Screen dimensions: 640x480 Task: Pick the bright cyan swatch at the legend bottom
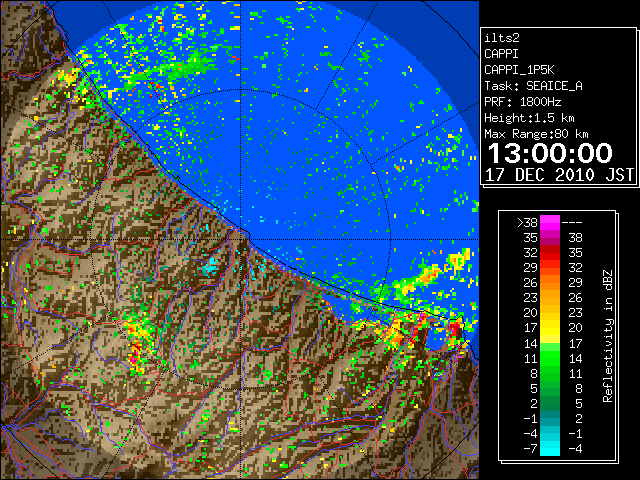tap(550, 448)
